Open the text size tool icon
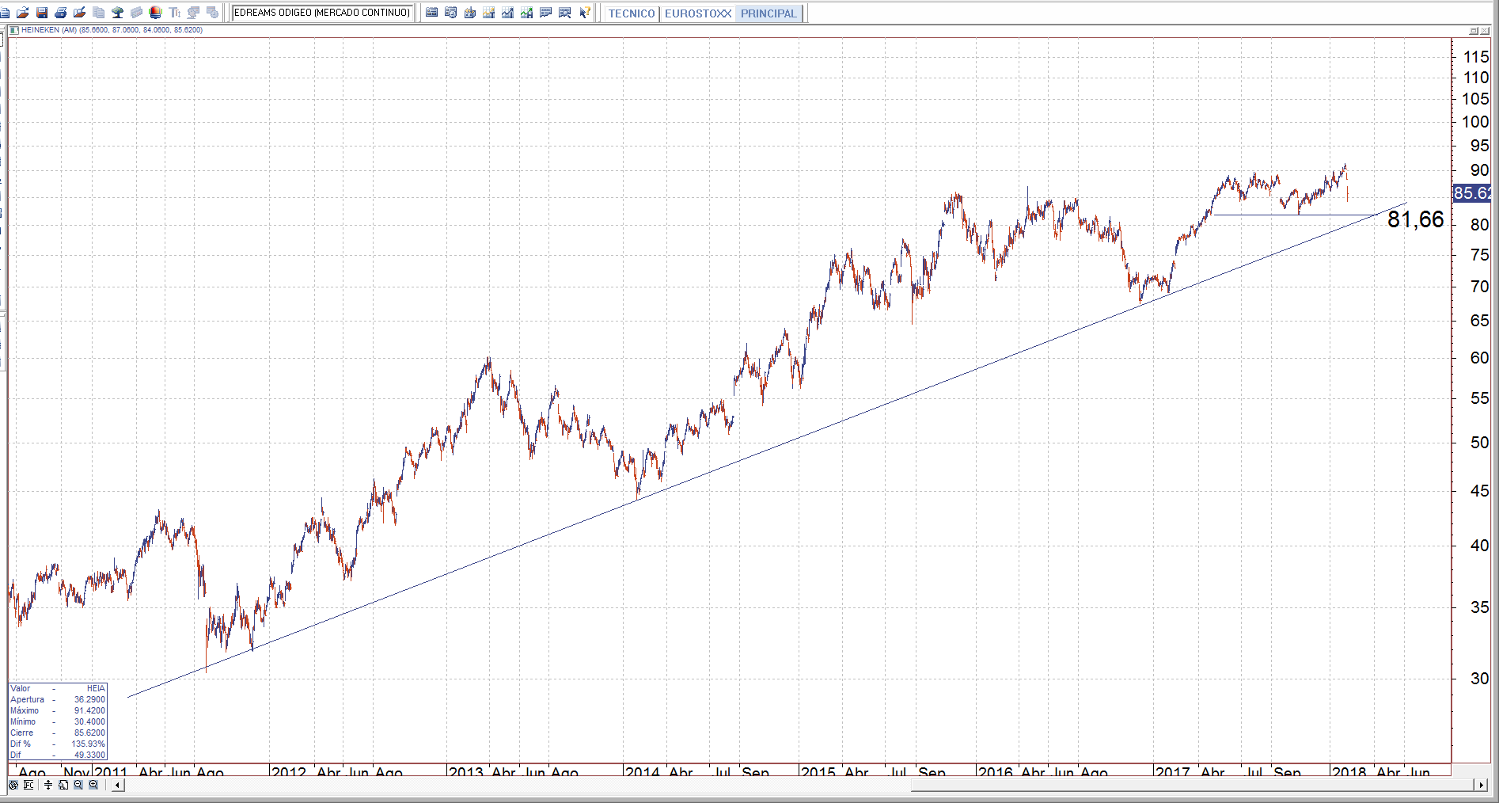Viewport: 1499px width, 803px height. [175, 13]
